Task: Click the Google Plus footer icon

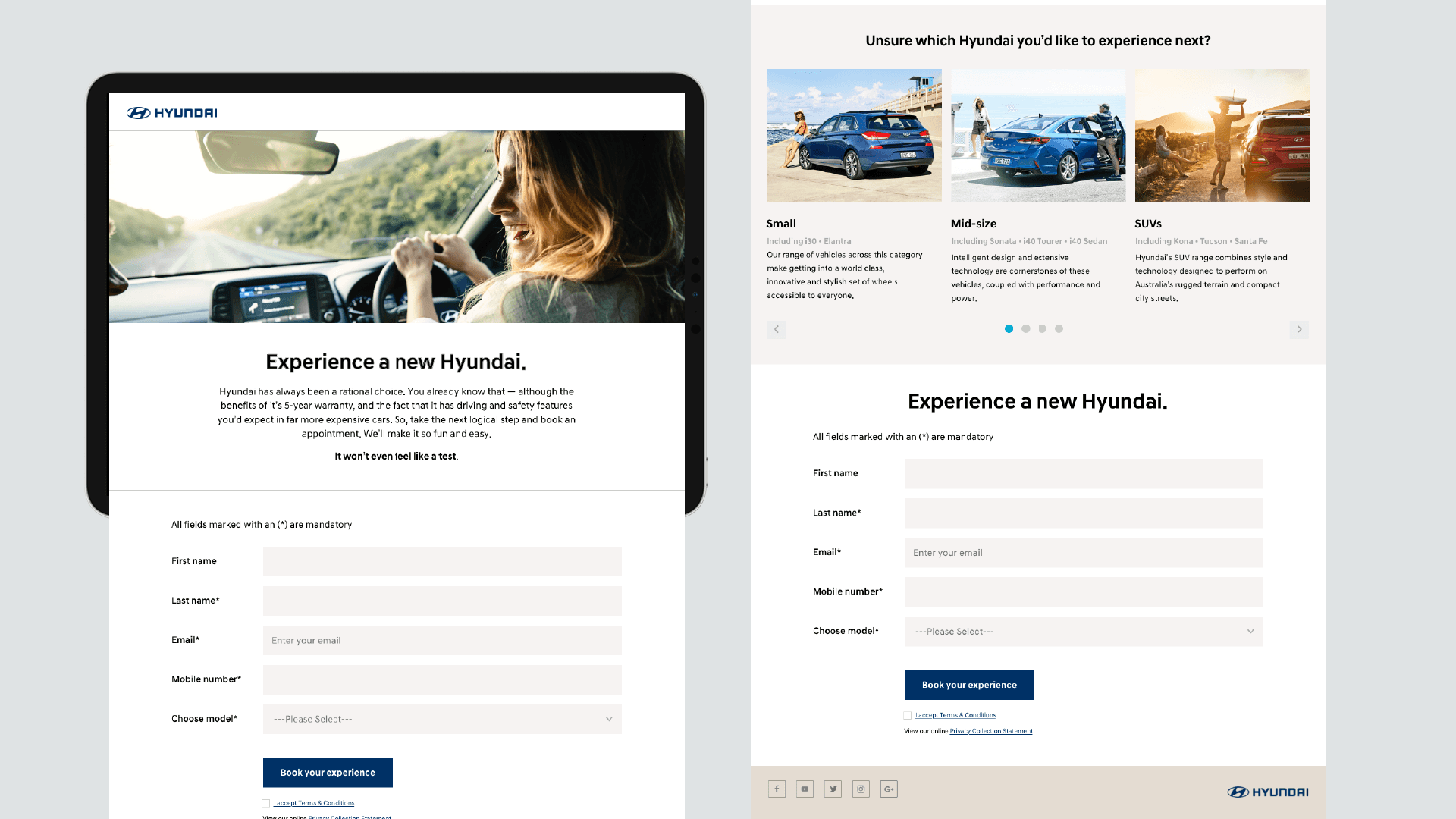Action: (889, 789)
